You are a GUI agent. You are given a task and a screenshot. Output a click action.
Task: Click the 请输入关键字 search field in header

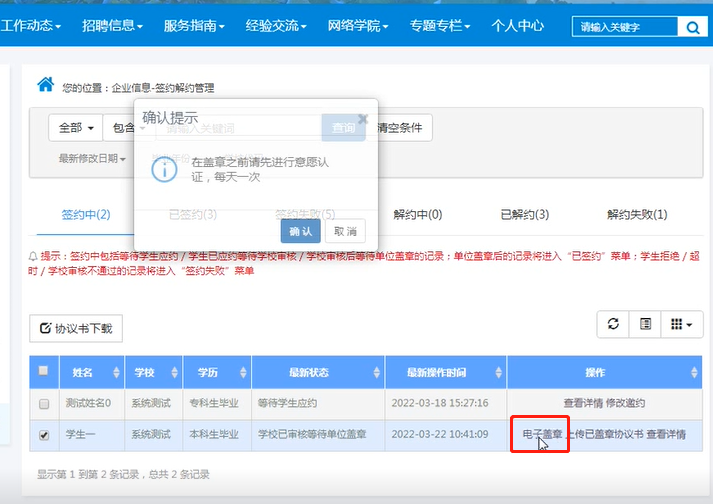click(623, 27)
